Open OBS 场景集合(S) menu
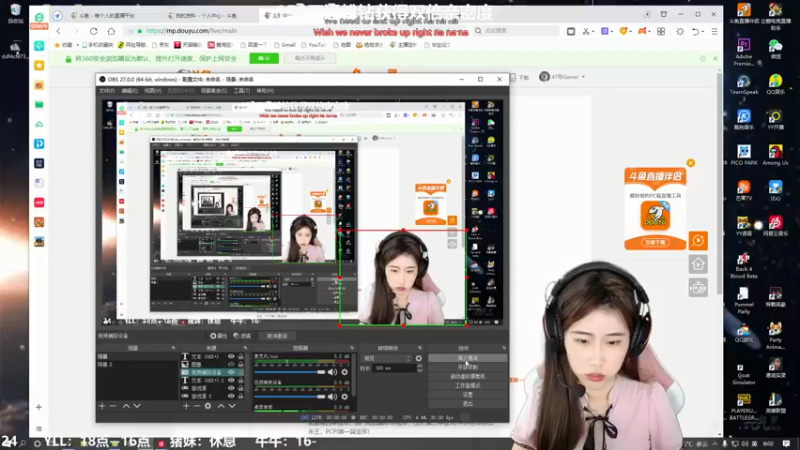Viewport: 800px width, 450px height. 214,91
